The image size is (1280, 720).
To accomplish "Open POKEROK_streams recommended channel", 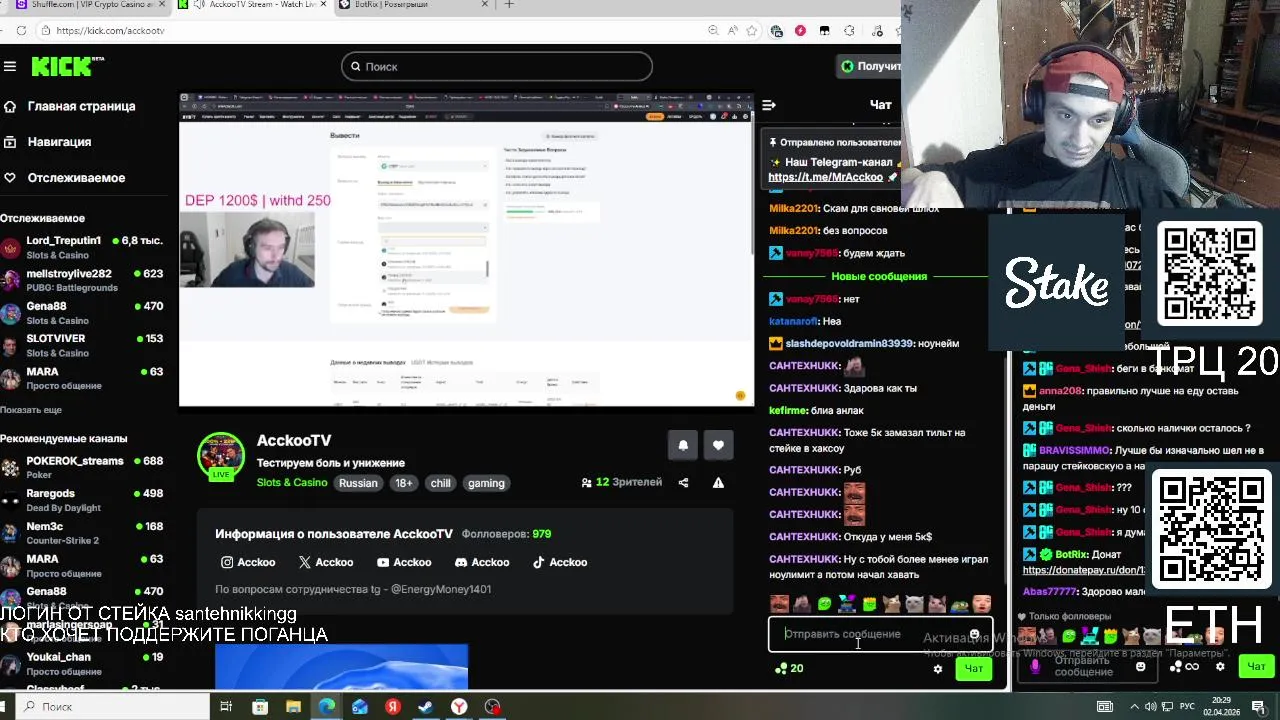I will pos(82,467).
